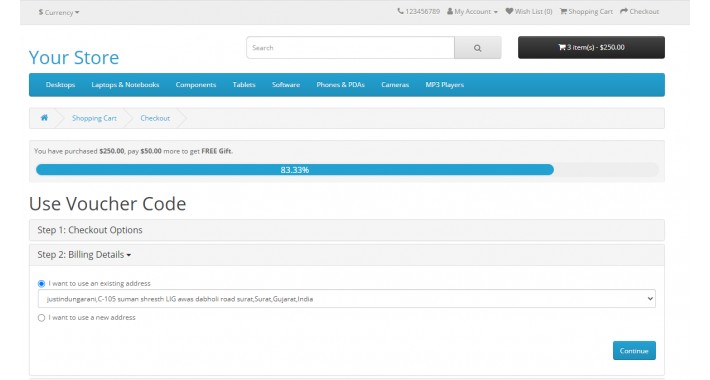The height and width of the screenshot is (380, 710).
Task: Click 'Use Voucher Code' heading
Action: [x=107, y=204]
